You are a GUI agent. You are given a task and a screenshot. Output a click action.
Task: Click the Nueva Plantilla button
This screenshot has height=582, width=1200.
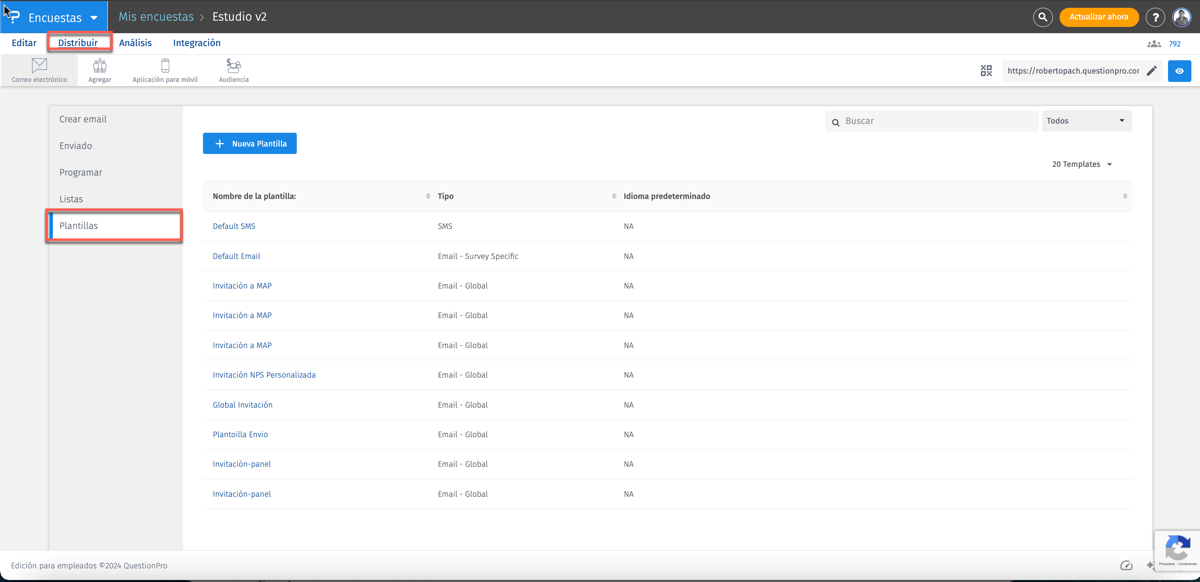250,144
